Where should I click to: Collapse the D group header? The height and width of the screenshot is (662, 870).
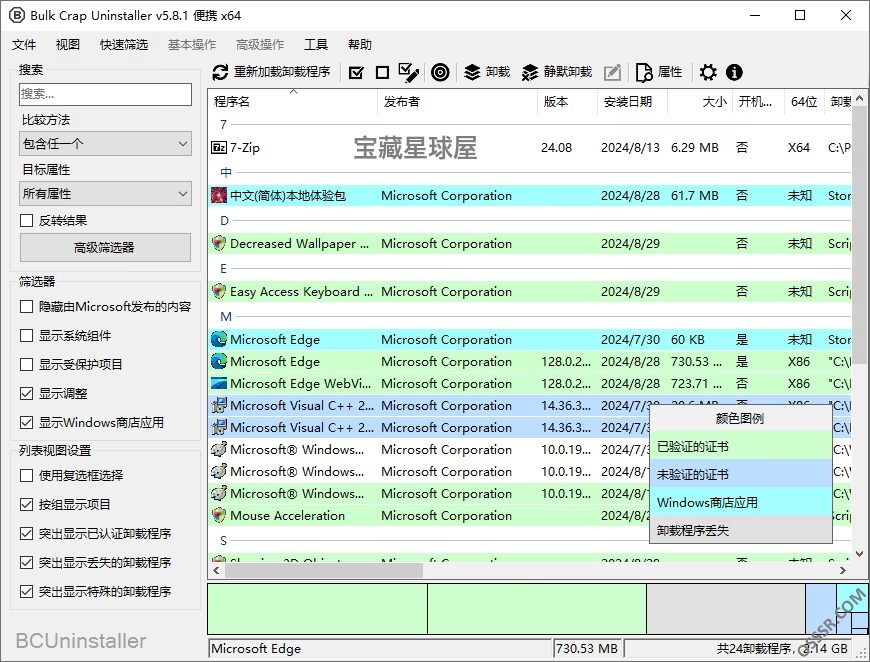coord(224,220)
